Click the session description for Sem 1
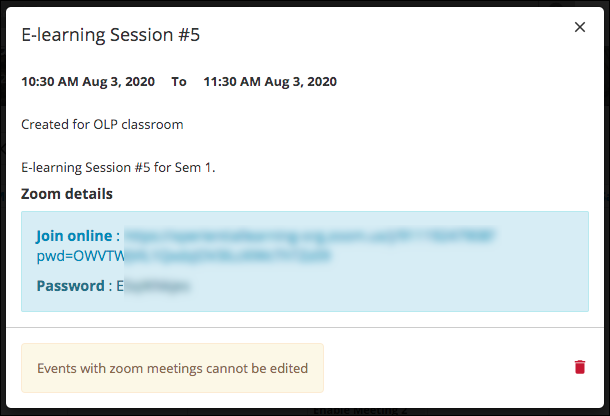The width and height of the screenshot is (610, 416). (118, 167)
